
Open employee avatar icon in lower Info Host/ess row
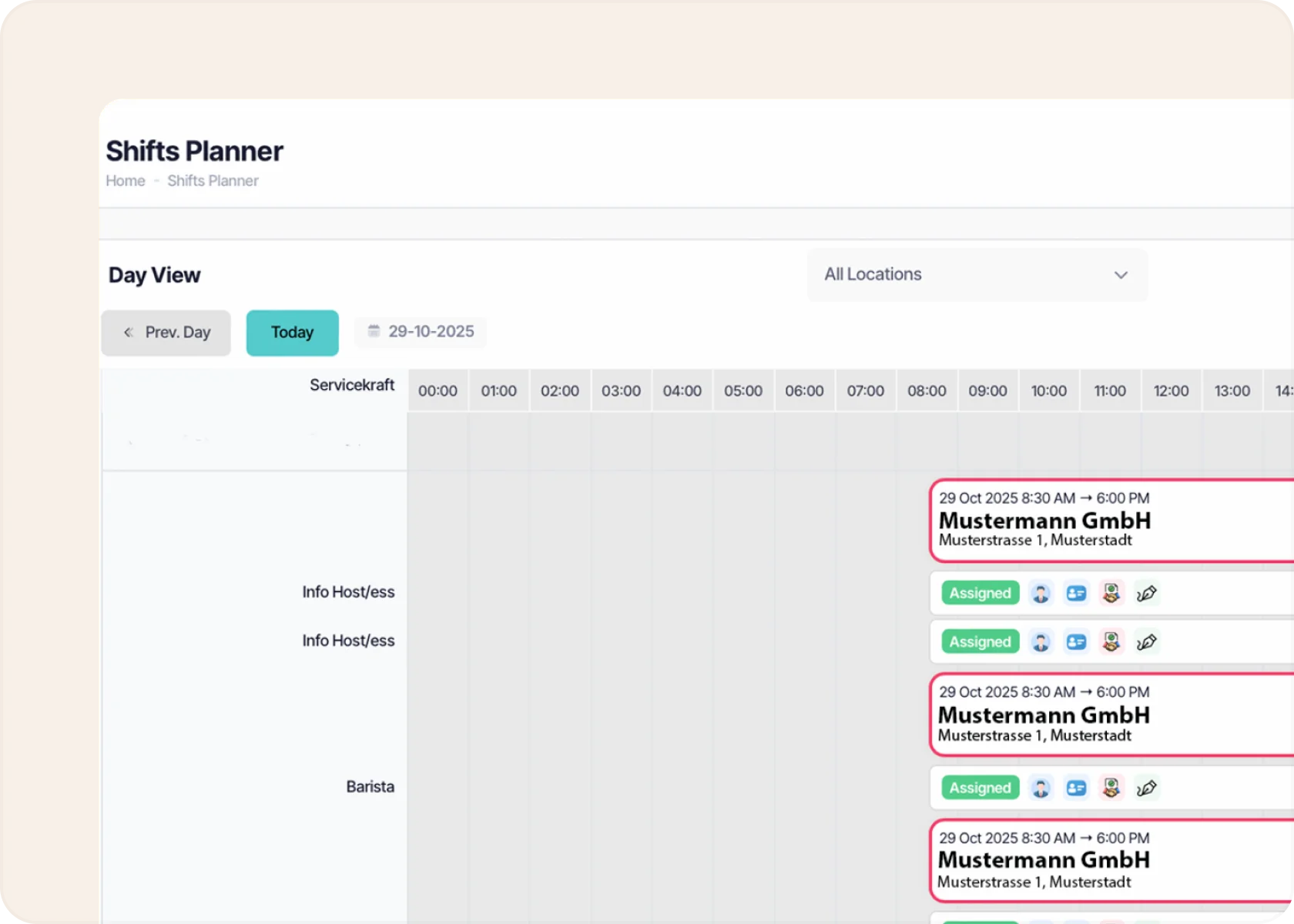coord(1041,641)
